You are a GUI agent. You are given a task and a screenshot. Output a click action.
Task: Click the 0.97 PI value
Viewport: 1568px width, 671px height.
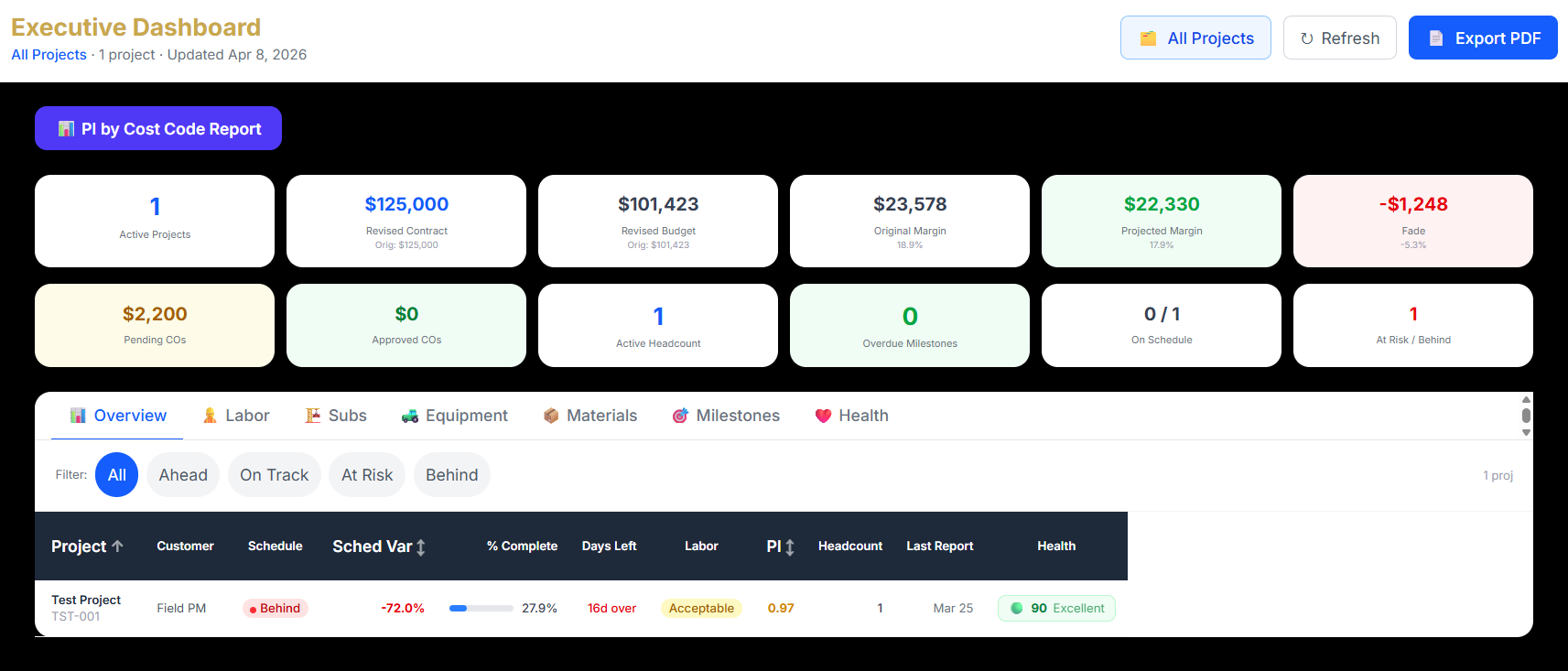pyautogui.click(x=781, y=608)
